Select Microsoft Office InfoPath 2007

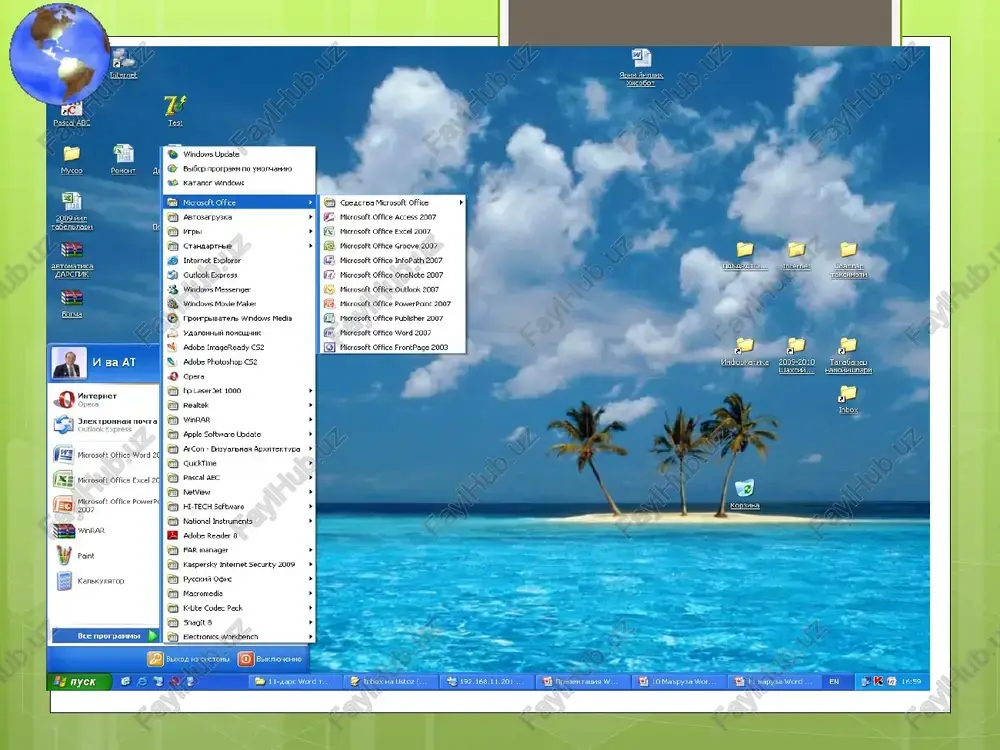392,260
